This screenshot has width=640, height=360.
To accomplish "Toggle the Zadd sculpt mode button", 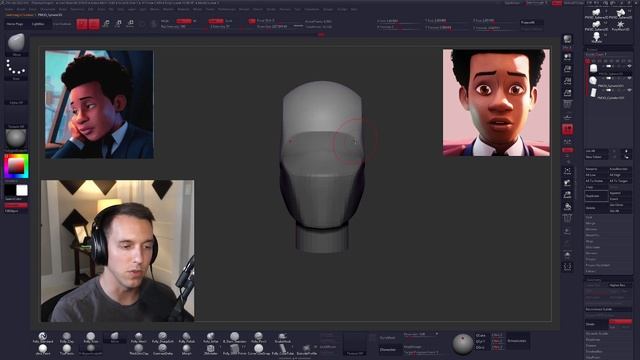I will 216,21.
